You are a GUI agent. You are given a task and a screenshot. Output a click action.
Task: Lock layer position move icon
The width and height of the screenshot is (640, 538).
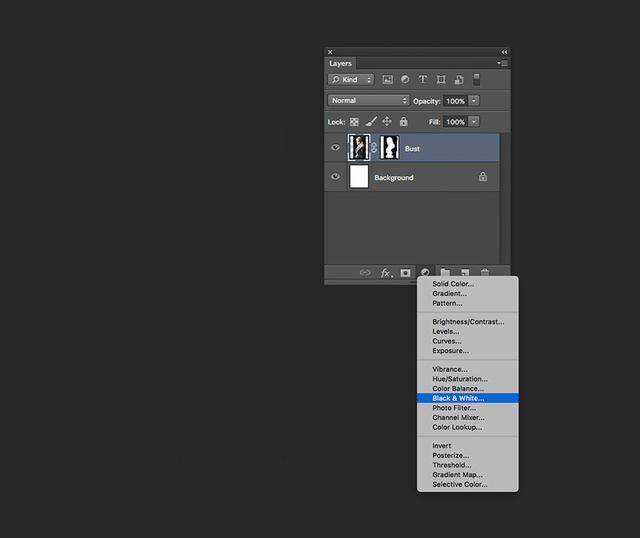click(387, 121)
